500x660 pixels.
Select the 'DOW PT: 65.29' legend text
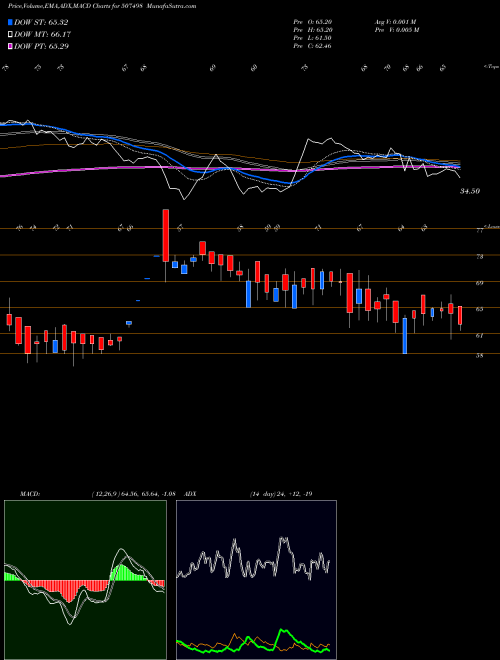42,46
